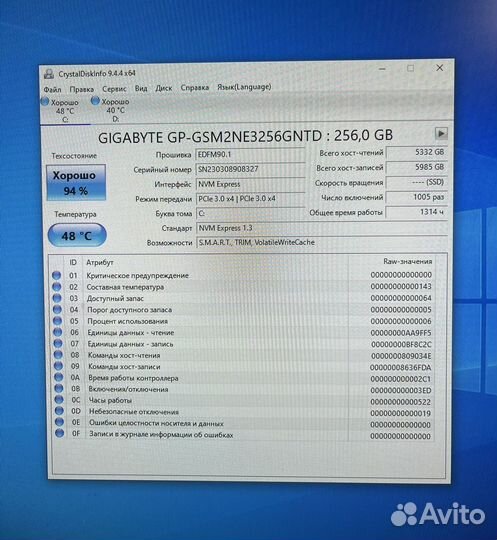Select the Единицы данных - чтение row
Screen dimensions: 497x540
[243, 332]
